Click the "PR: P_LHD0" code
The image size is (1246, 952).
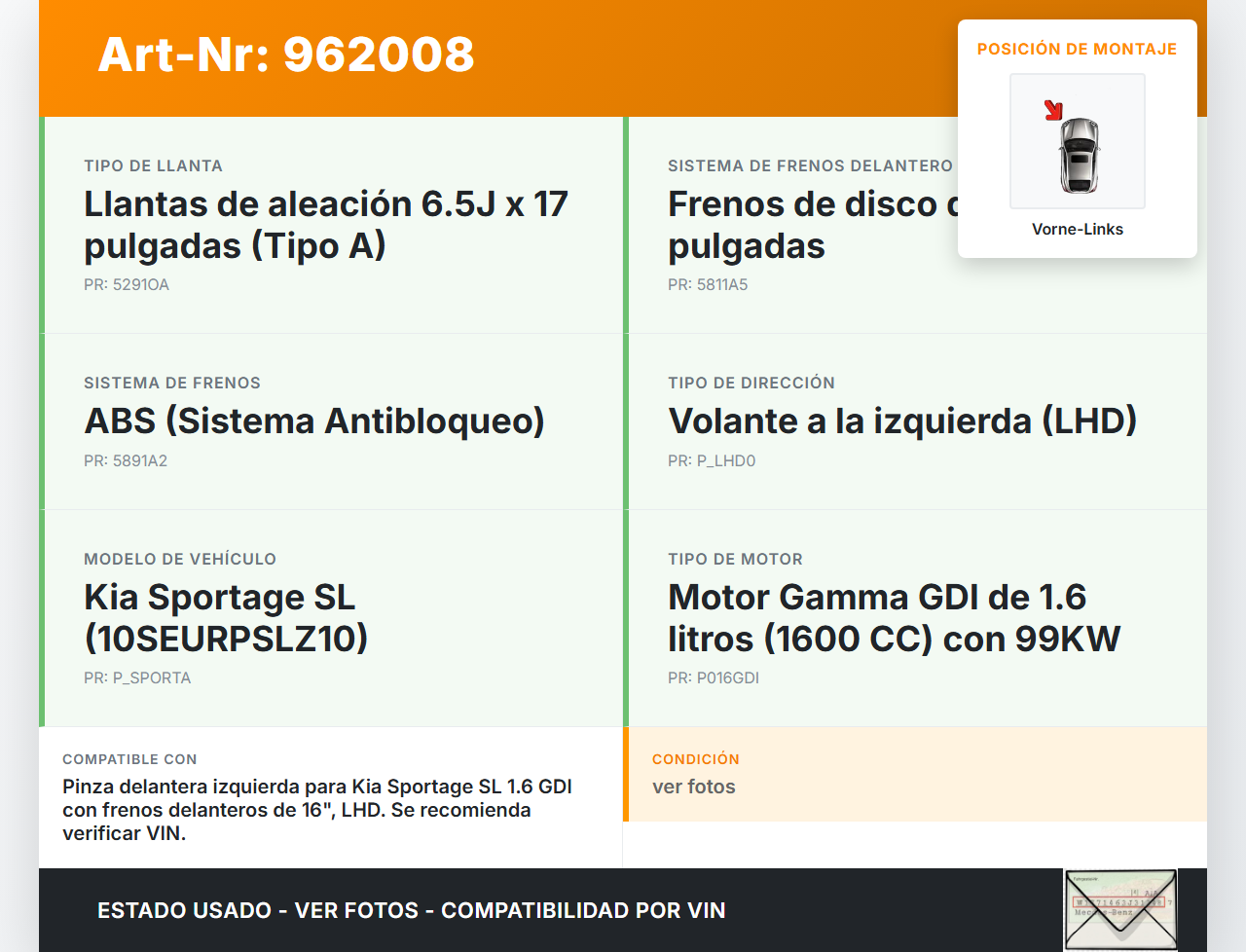pyautogui.click(x=712, y=460)
